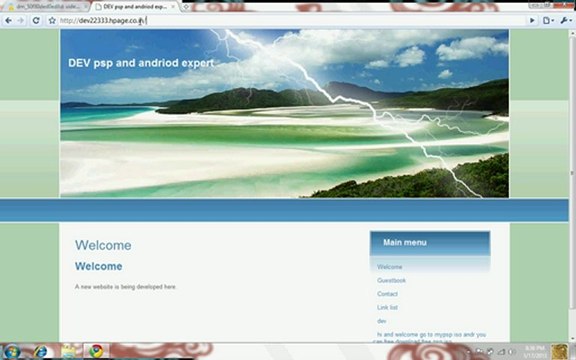Click the Go arrow beside the address bar
The image size is (576, 360).
(x=532, y=21)
